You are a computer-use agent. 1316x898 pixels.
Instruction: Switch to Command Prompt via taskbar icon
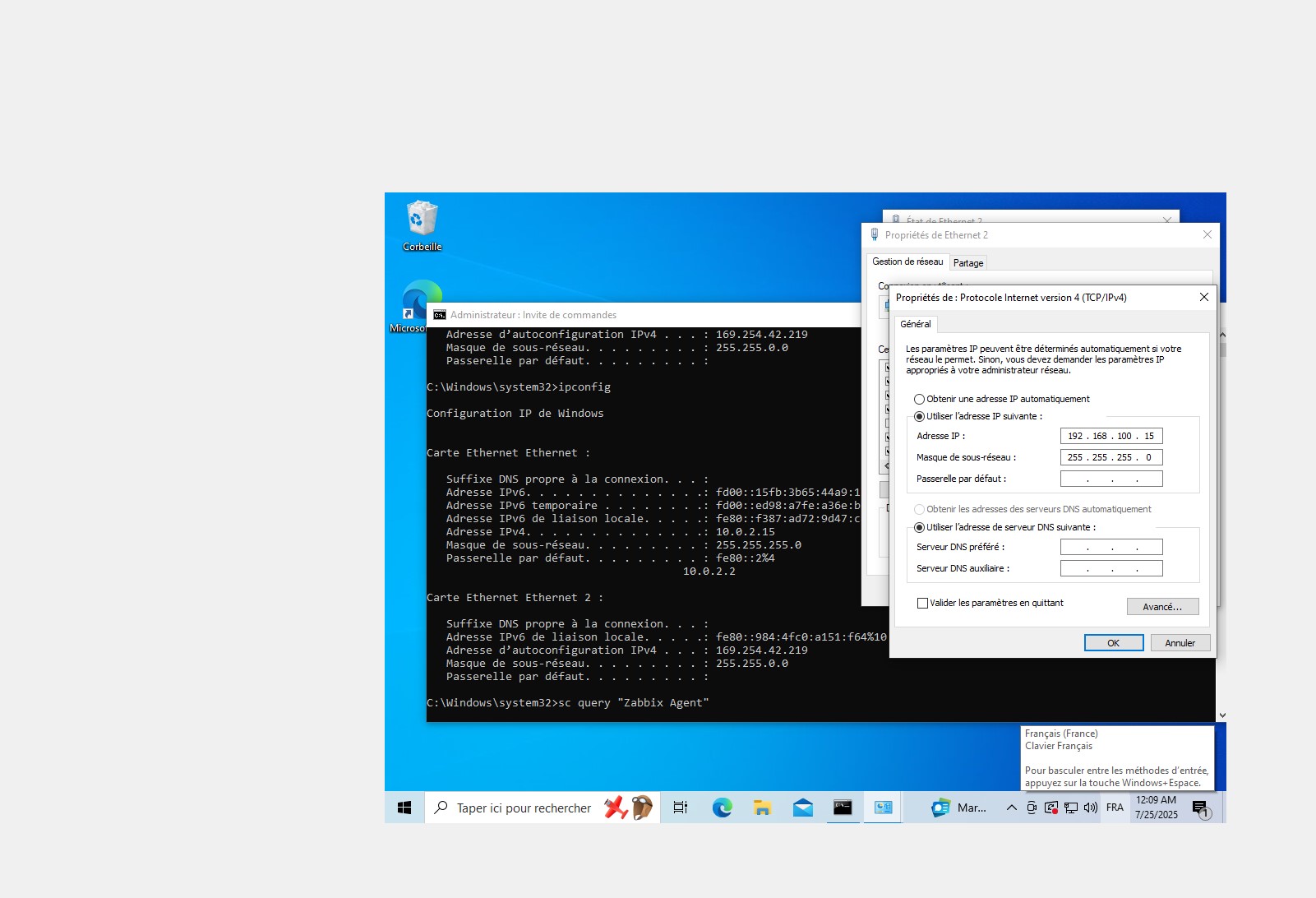point(843,808)
